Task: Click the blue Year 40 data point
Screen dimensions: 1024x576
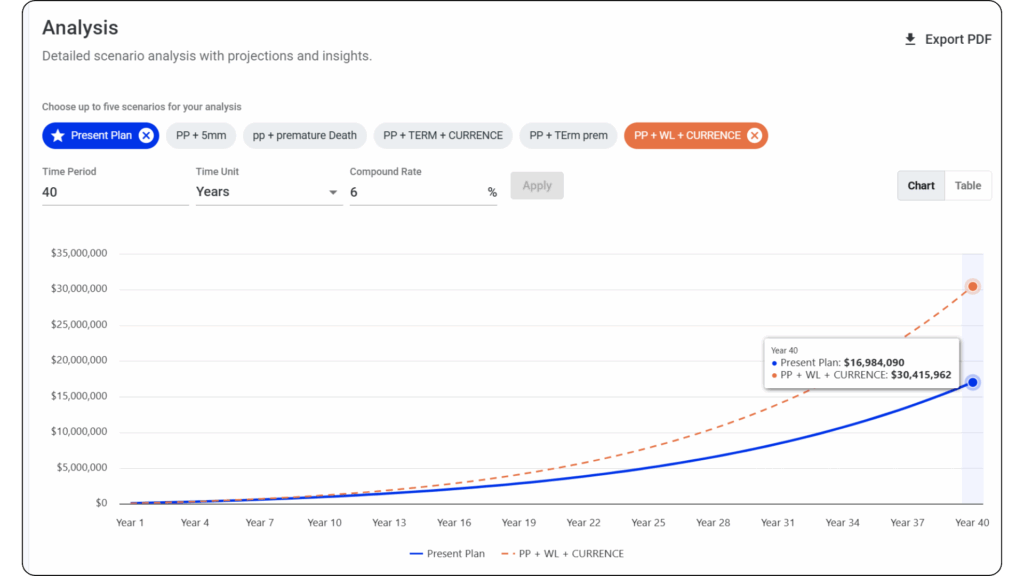Action: 972,383
